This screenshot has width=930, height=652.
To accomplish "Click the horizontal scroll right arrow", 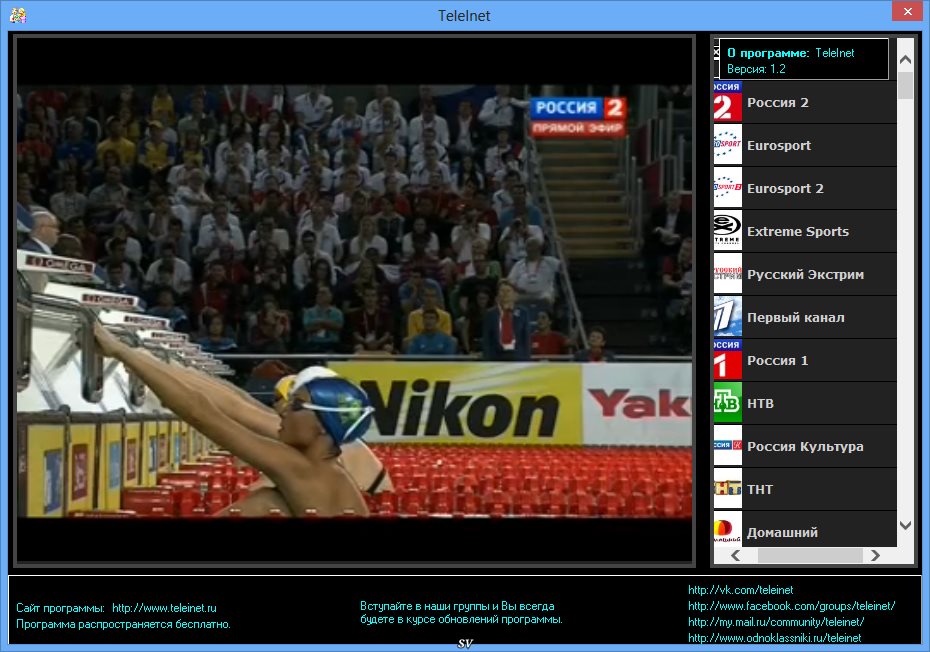I will point(875,555).
